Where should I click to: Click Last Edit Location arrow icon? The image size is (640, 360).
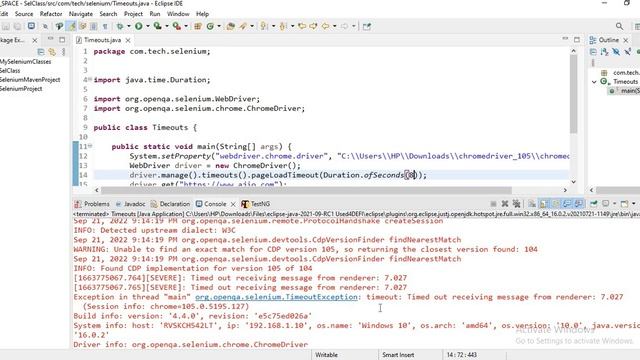click(x=302, y=26)
